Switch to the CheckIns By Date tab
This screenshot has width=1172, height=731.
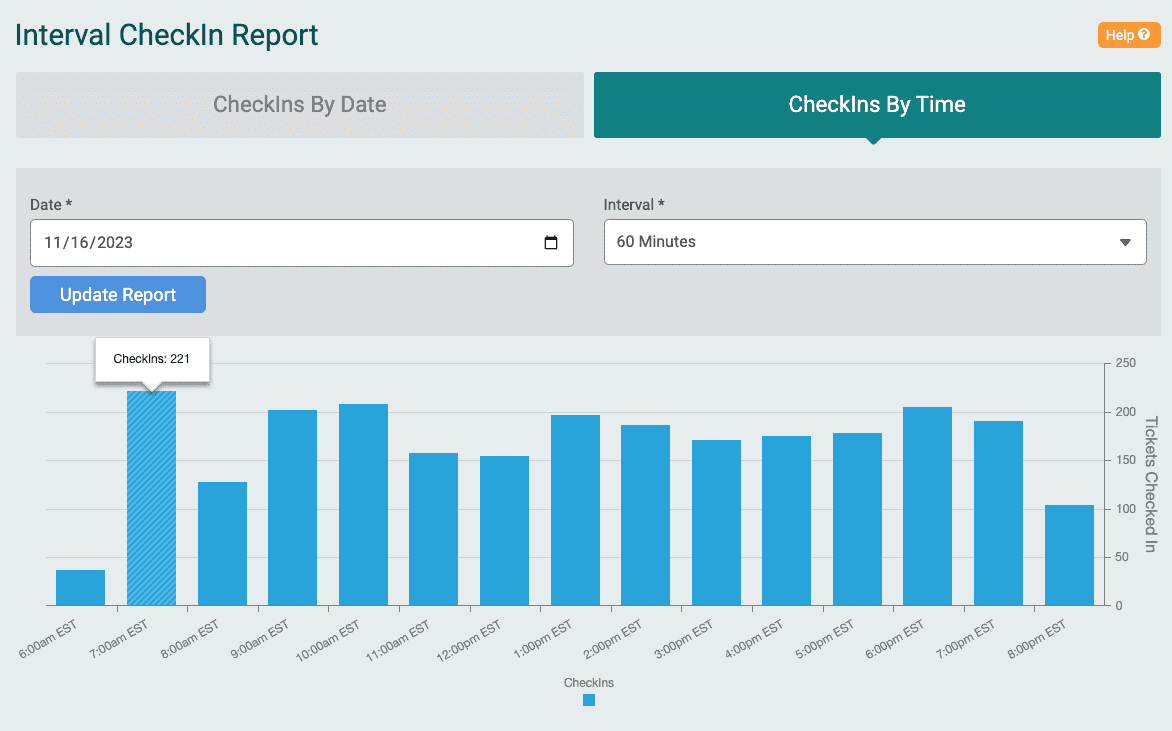pyautogui.click(x=299, y=104)
